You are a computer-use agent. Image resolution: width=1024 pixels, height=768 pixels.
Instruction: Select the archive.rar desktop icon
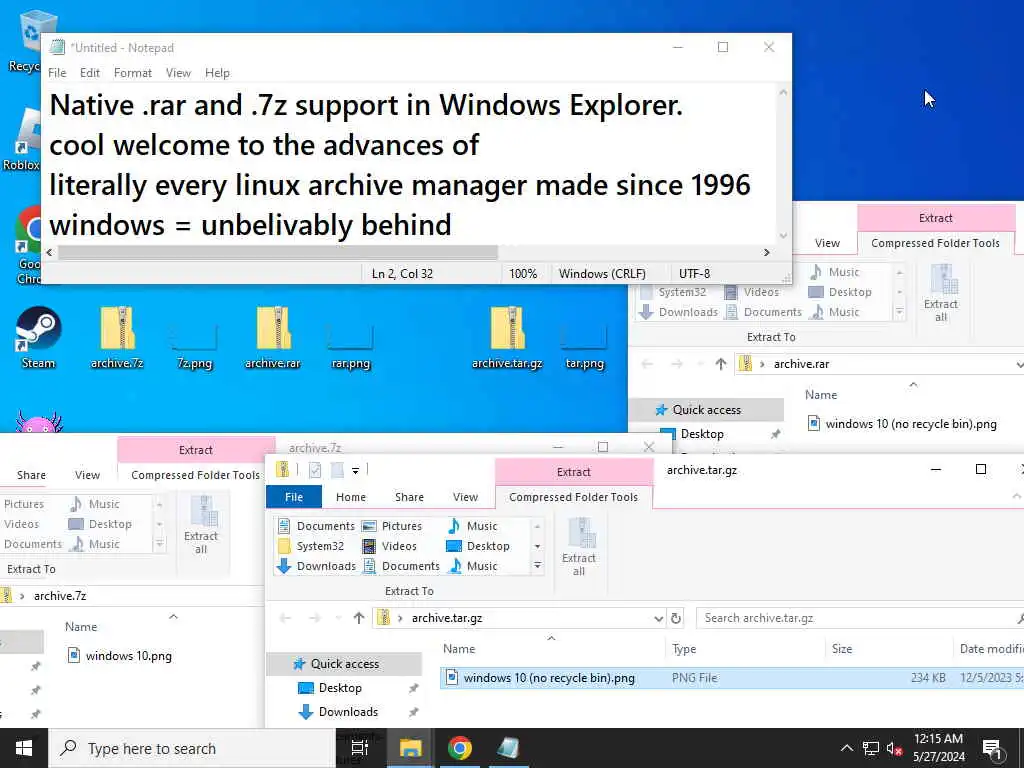pos(273,338)
